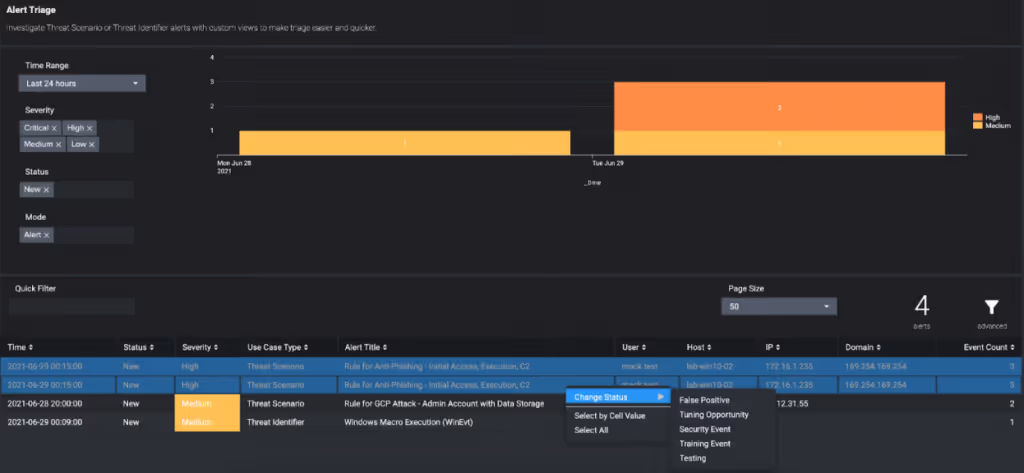Click inside the Mode multi-select field
The height and width of the screenshot is (473, 1024).
point(76,235)
